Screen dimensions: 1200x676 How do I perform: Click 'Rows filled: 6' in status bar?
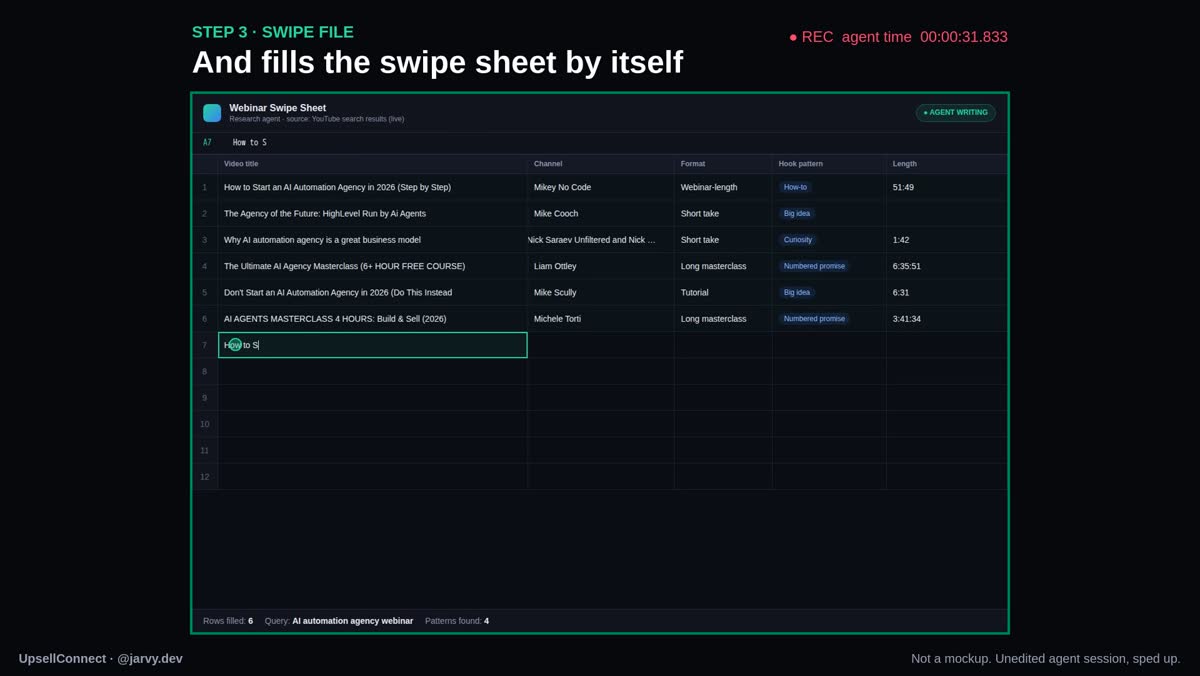point(228,621)
